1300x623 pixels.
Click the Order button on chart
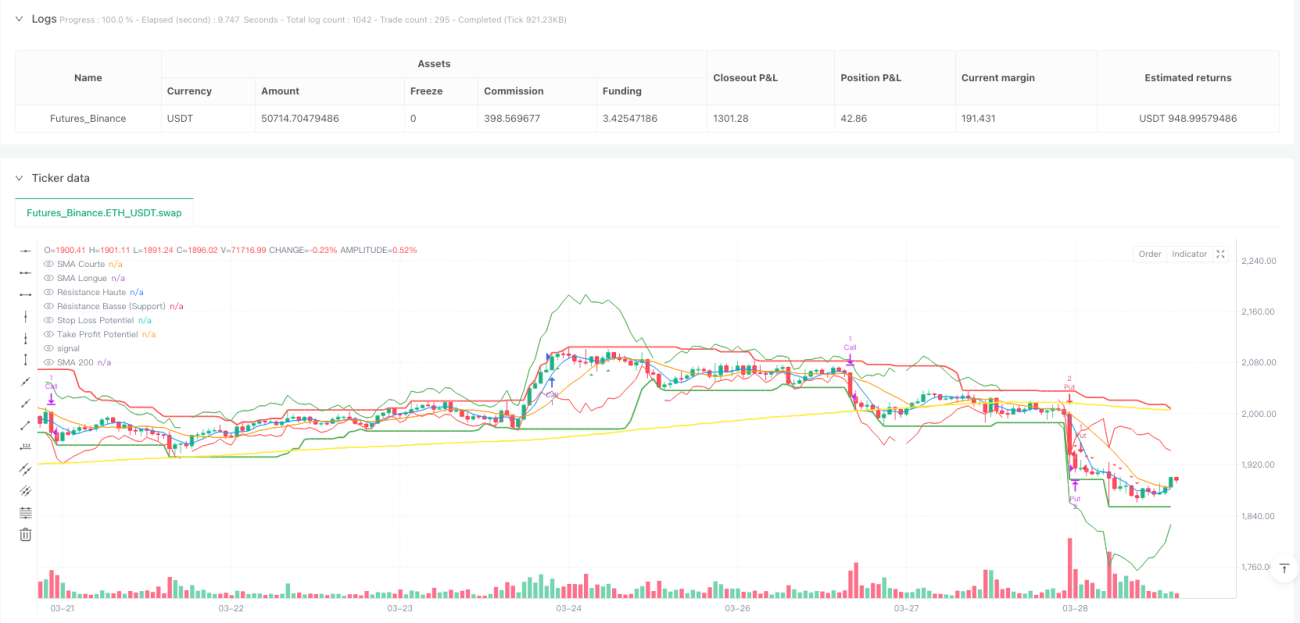(1150, 254)
